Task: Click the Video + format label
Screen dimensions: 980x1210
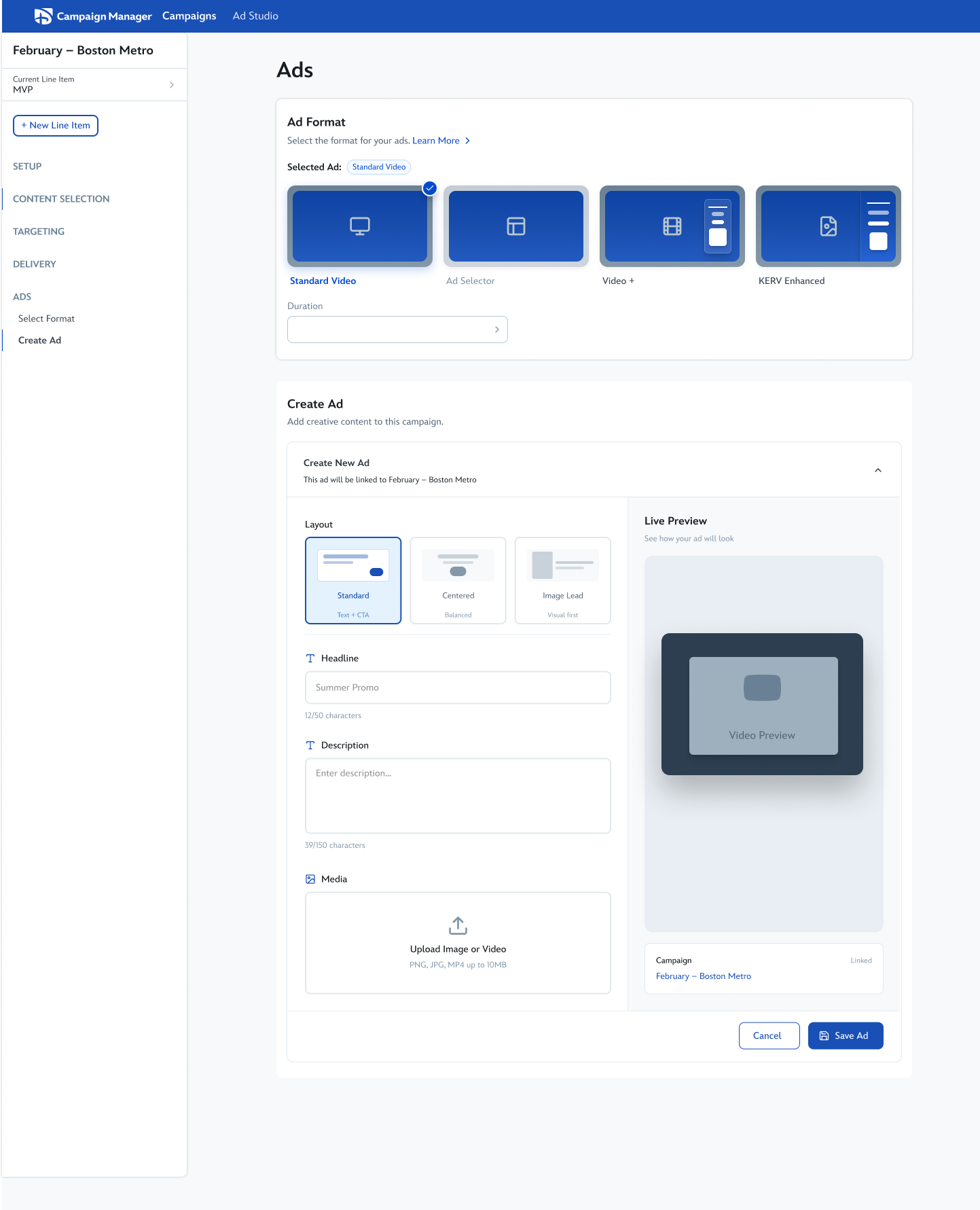Action: 618,281
